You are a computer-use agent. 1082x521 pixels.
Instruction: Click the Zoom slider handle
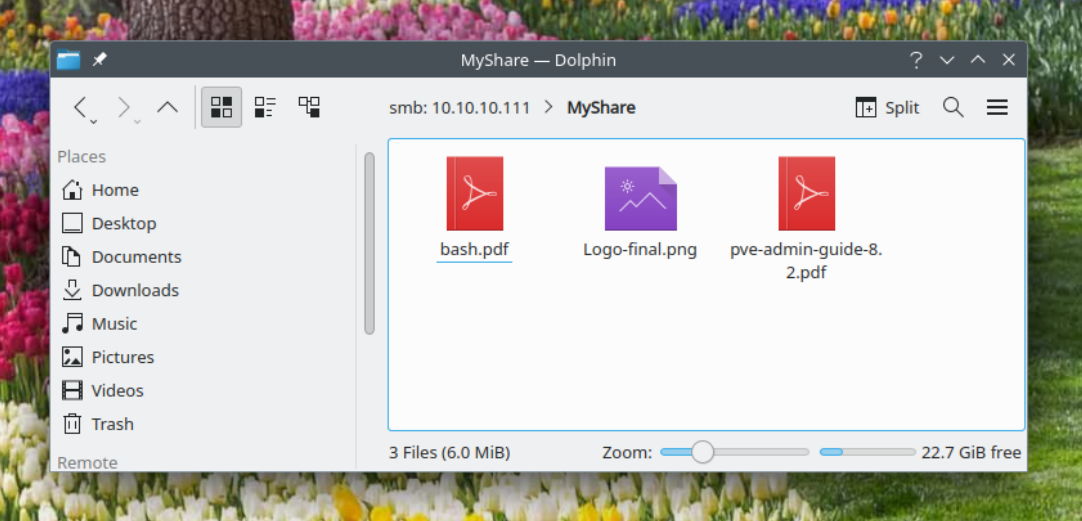[702, 452]
